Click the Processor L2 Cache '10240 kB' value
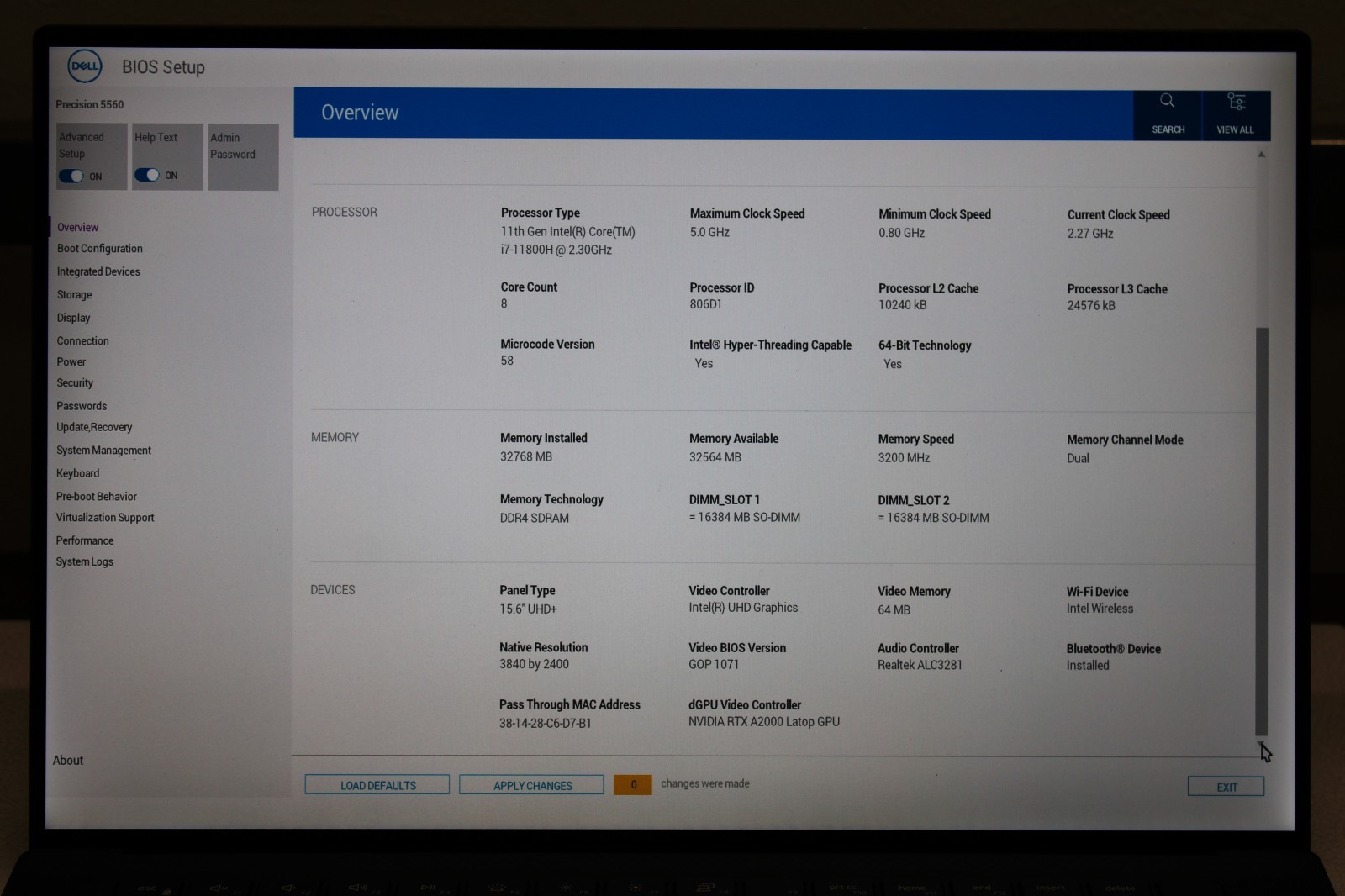The height and width of the screenshot is (896, 1345). tap(902, 305)
